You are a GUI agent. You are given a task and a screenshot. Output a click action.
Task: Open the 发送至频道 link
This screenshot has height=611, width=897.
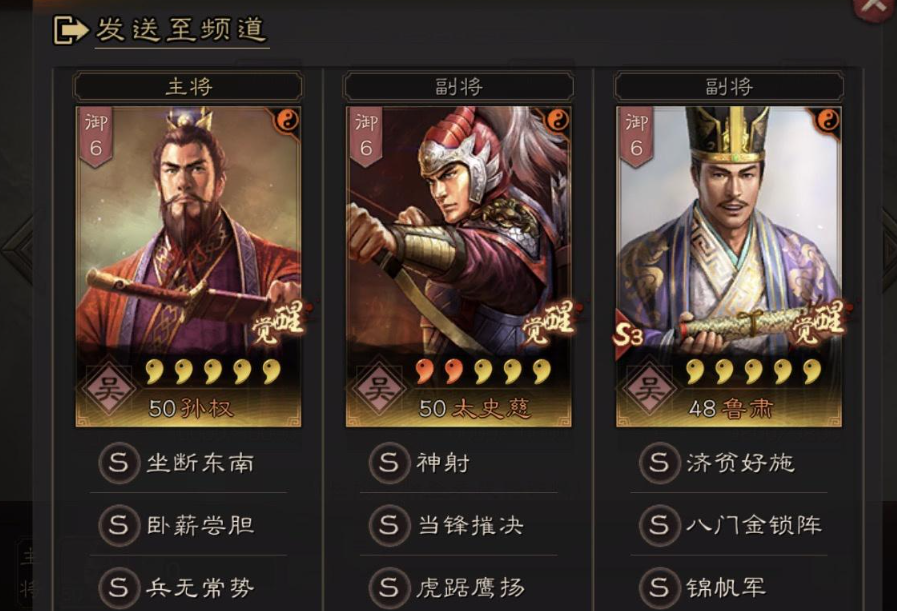tap(181, 30)
